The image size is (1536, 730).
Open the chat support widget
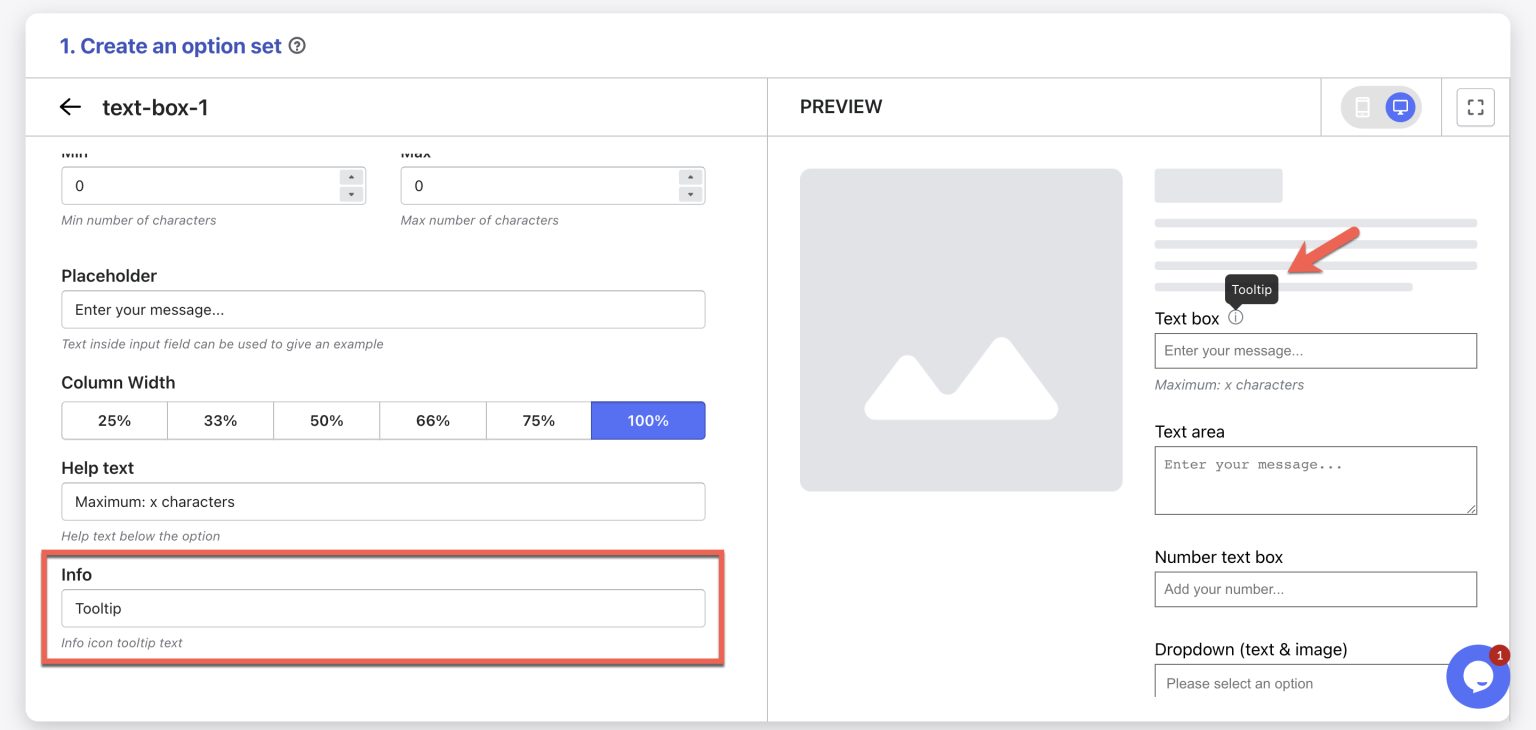[1478, 677]
